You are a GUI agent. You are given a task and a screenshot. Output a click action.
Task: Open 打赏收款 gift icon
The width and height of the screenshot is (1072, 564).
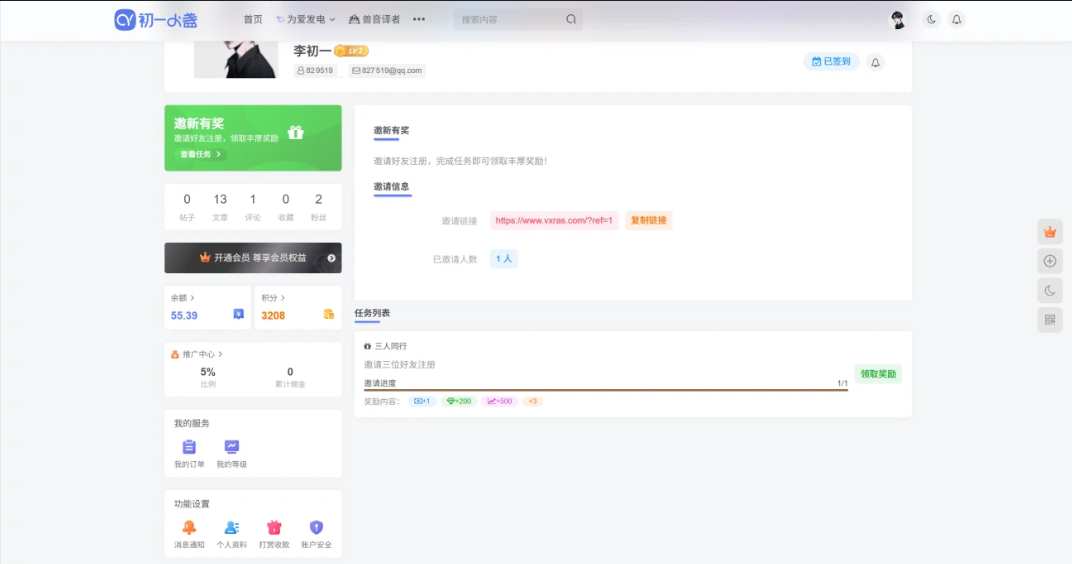tap(274, 528)
